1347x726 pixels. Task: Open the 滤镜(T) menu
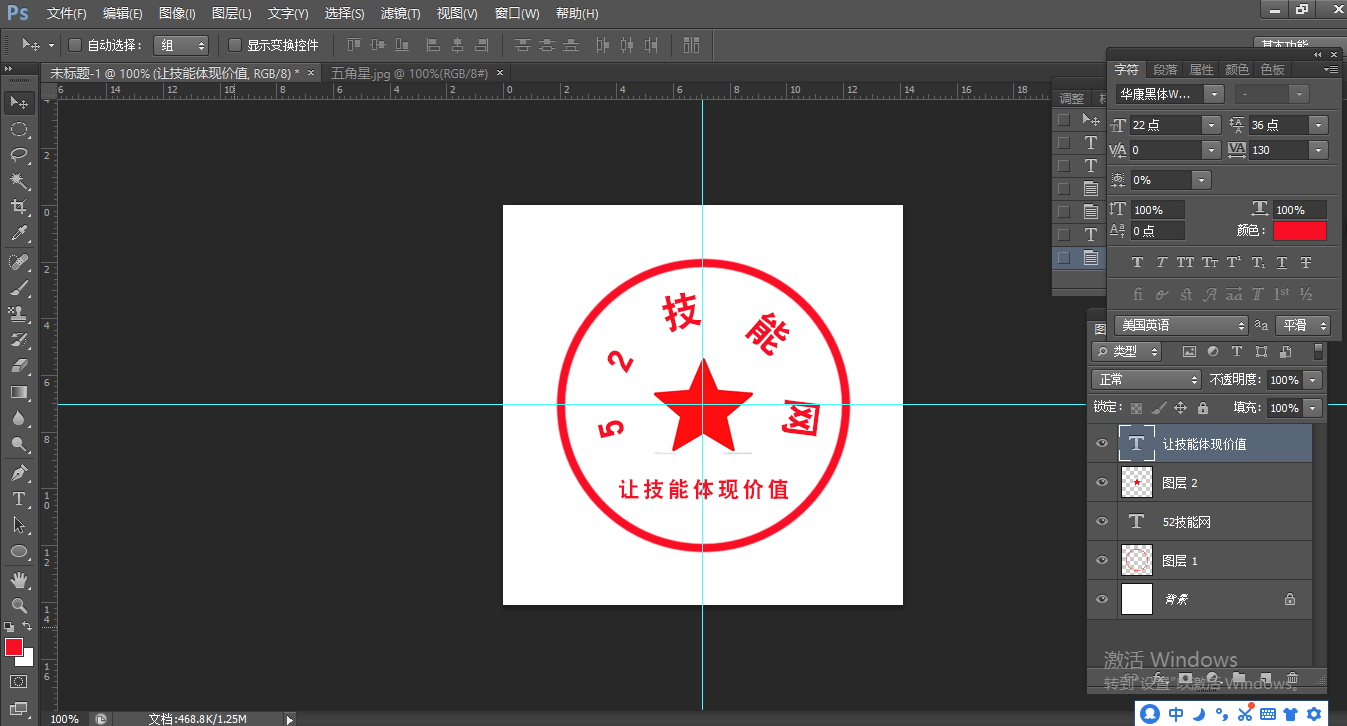400,14
